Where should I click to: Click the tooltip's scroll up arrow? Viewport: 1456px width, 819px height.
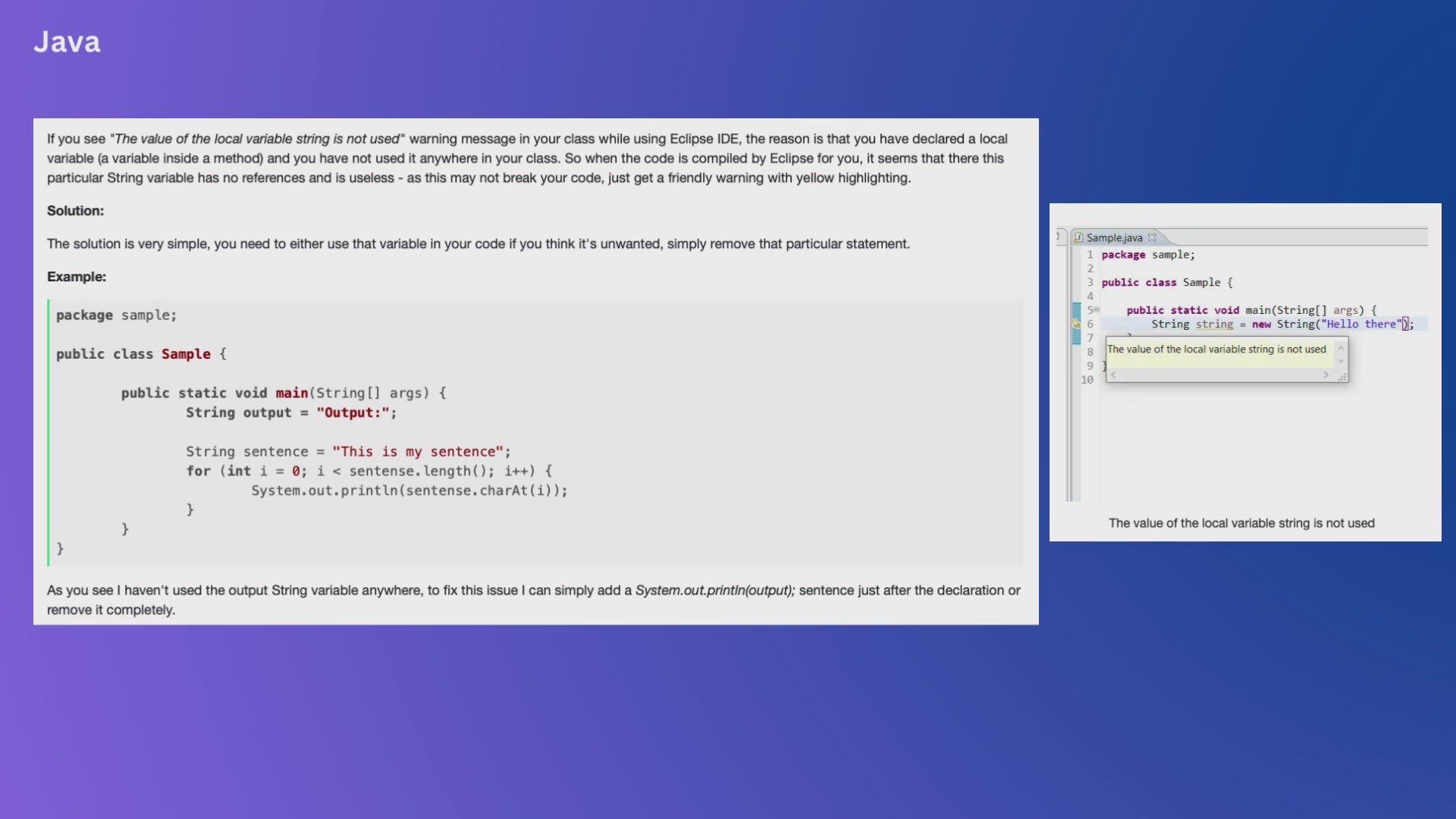point(1341,348)
